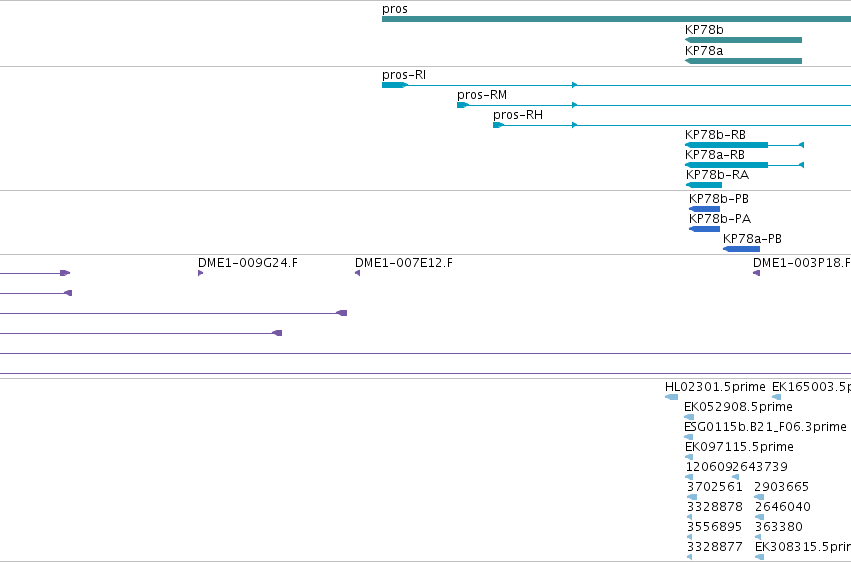Click the pros-RH first exon block
Image resolution: width=851 pixels, height=562 pixels.
[x=498, y=125]
